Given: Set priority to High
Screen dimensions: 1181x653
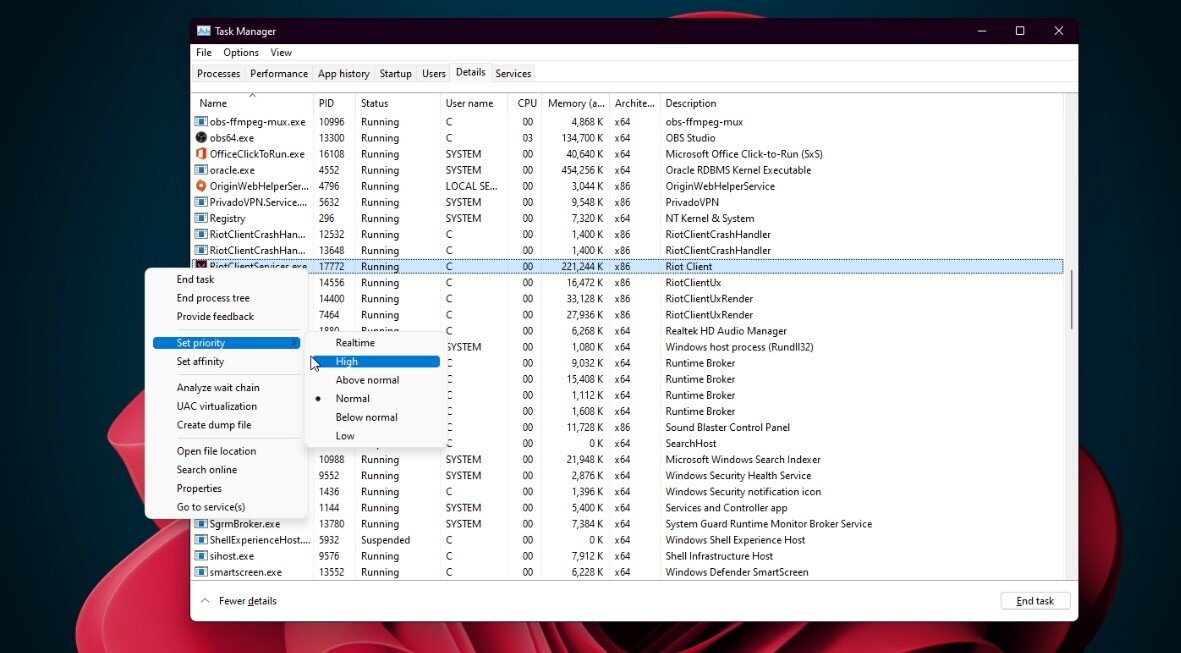Looking at the screenshot, I should point(347,361).
